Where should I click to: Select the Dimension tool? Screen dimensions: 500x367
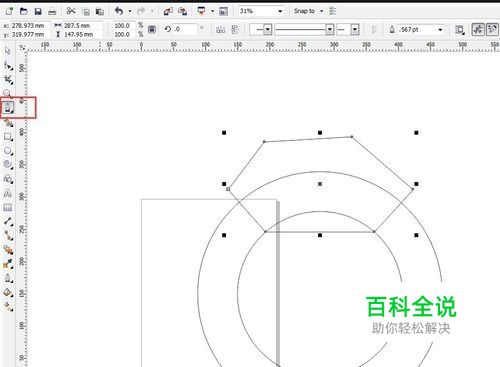pyautogui.click(x=8, y=221)
